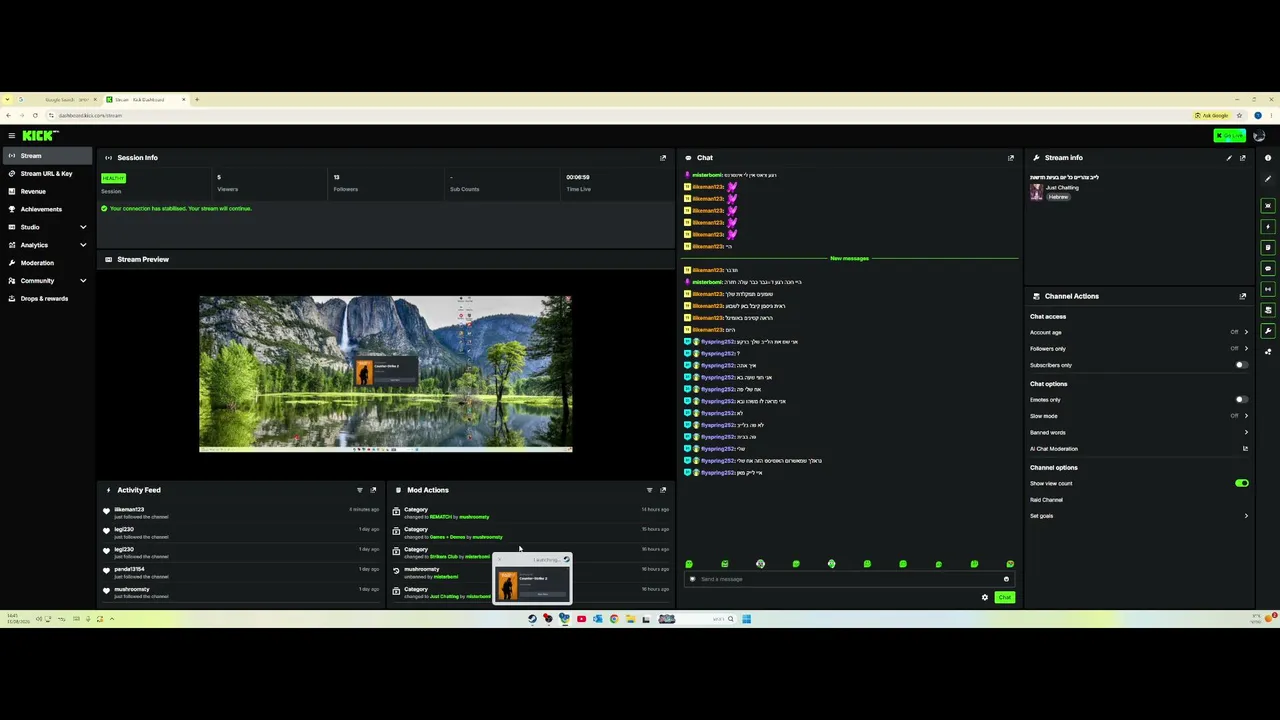The width and height of the screenshot is (1280, 720).
Task: Open Slow mode setting
Action: (x=1139, y=416)
